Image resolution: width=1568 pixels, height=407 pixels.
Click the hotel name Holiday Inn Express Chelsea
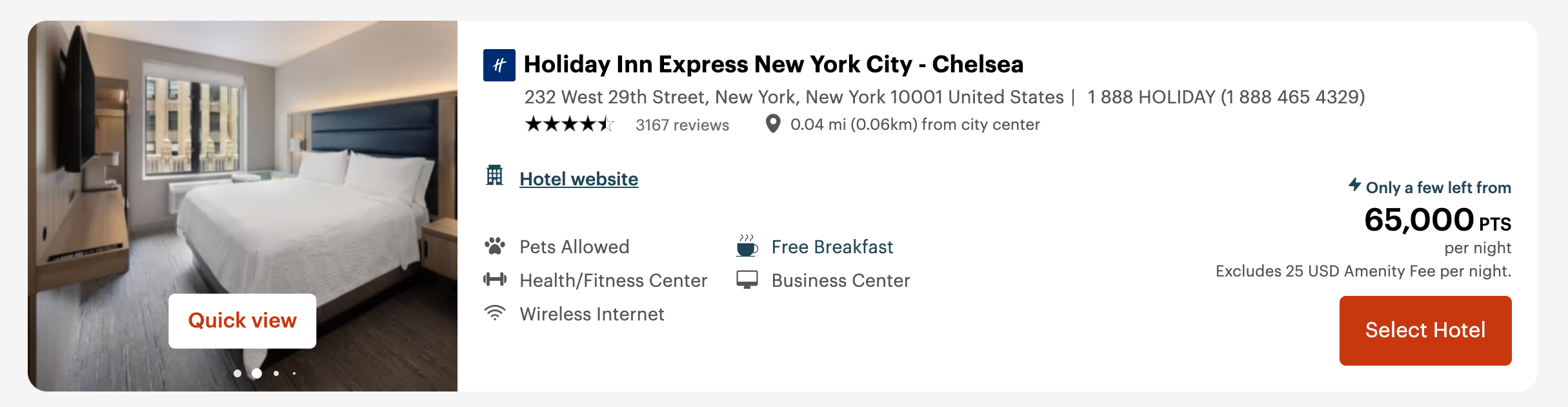pos(773,65)
